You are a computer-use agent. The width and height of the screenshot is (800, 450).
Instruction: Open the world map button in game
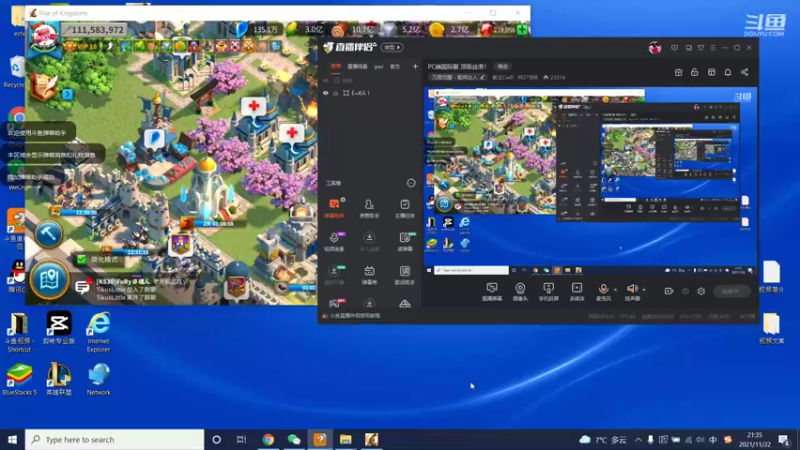[x=49, y=280]
